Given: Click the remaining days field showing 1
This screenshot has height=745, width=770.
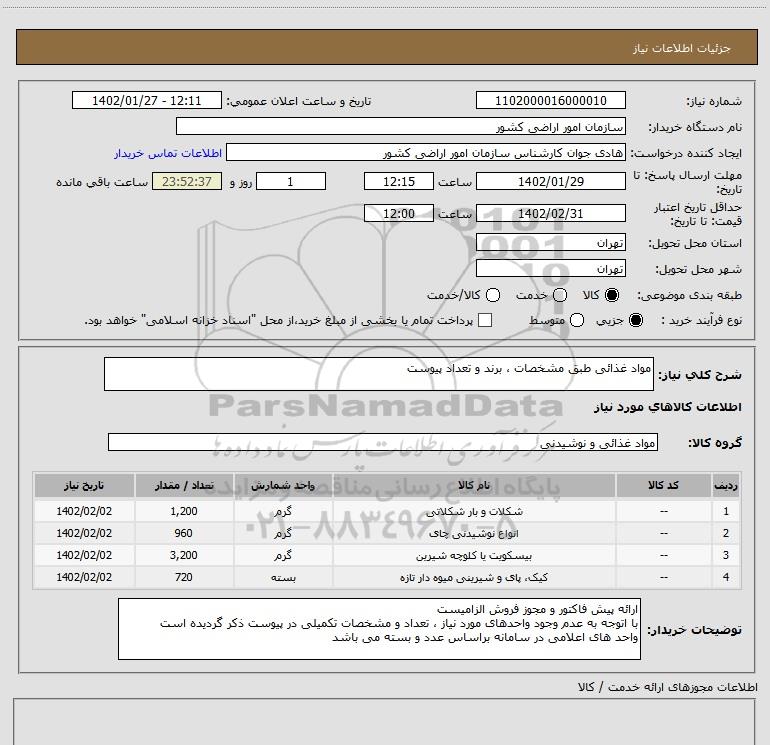Looking at the screenshot, I should [x=291, y=182].
